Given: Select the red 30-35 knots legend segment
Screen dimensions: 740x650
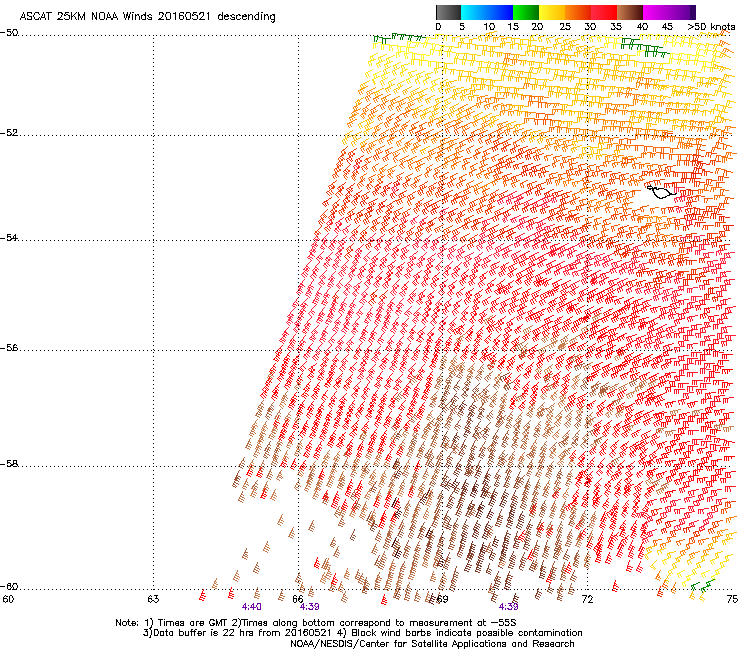Looking at the screenshot, I should 604,12.
